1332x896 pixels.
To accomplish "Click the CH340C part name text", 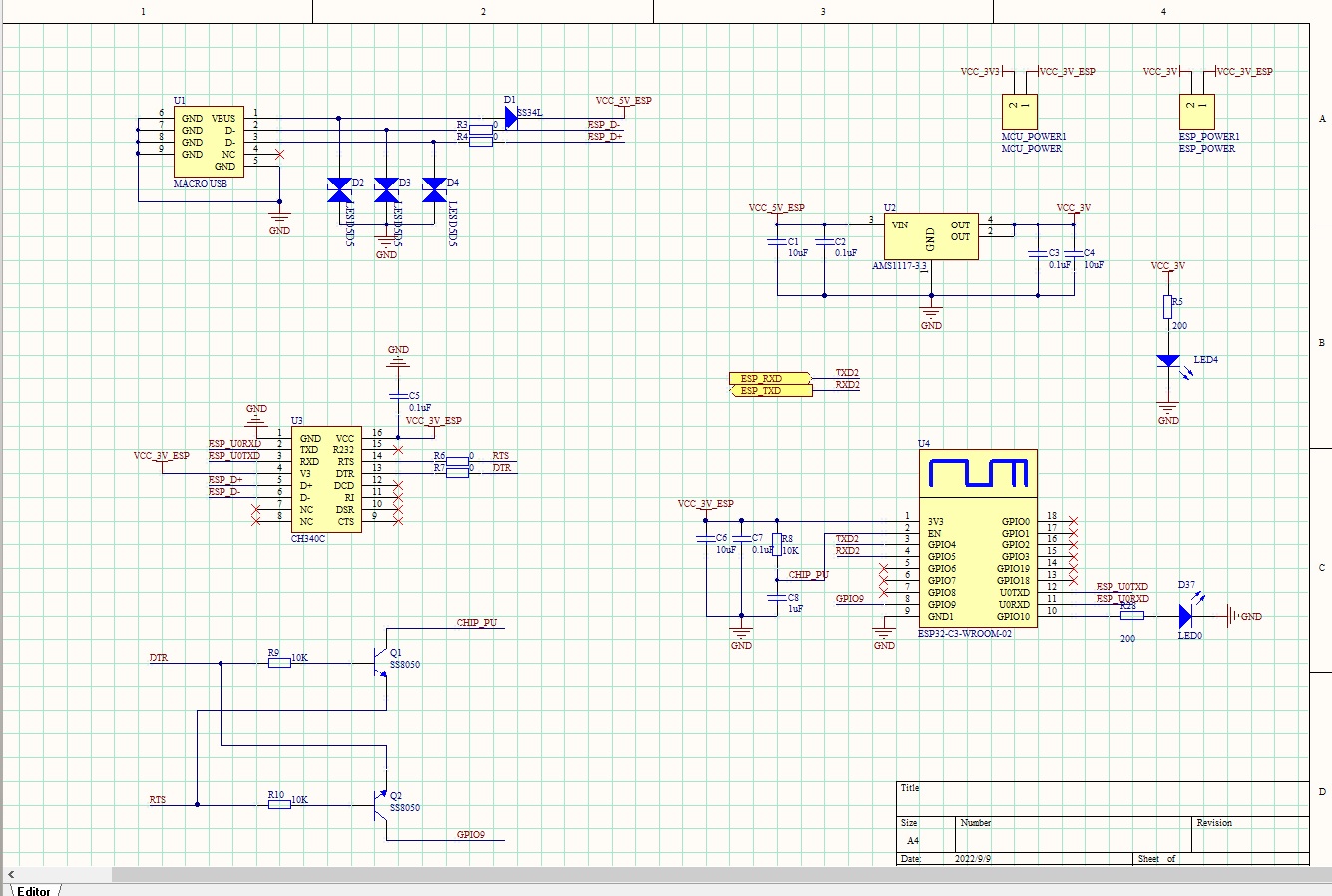I will click(x=308, y=539).
